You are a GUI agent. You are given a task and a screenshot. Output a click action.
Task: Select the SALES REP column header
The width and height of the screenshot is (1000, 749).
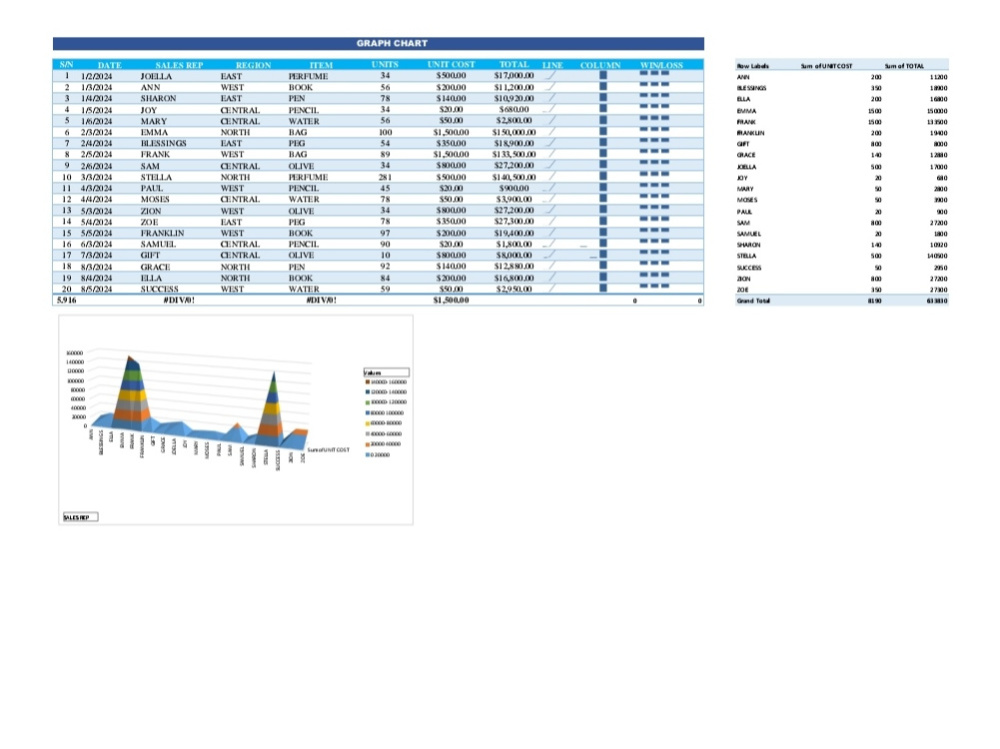point(179,65)
